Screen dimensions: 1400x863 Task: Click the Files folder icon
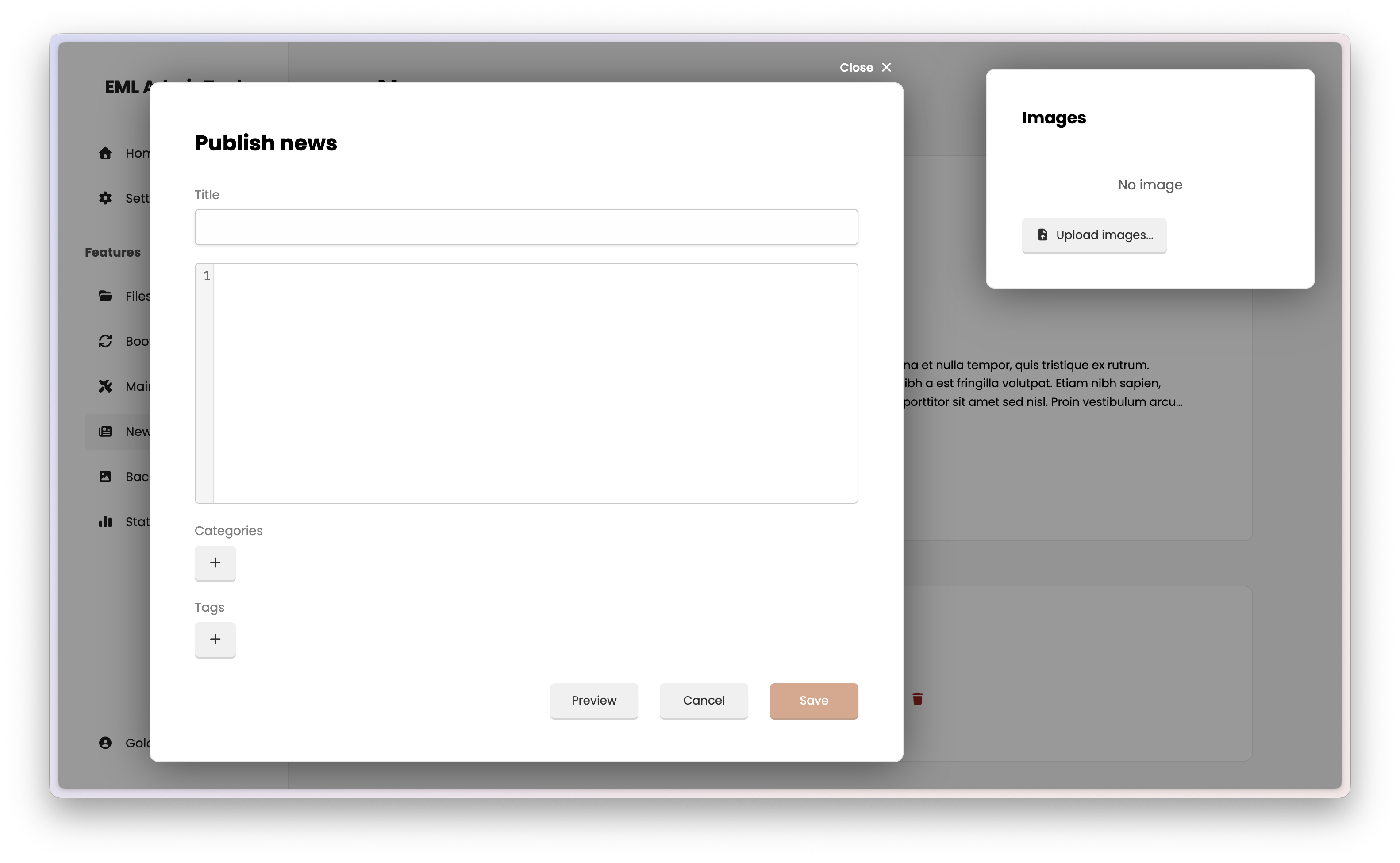click(106, 296)
